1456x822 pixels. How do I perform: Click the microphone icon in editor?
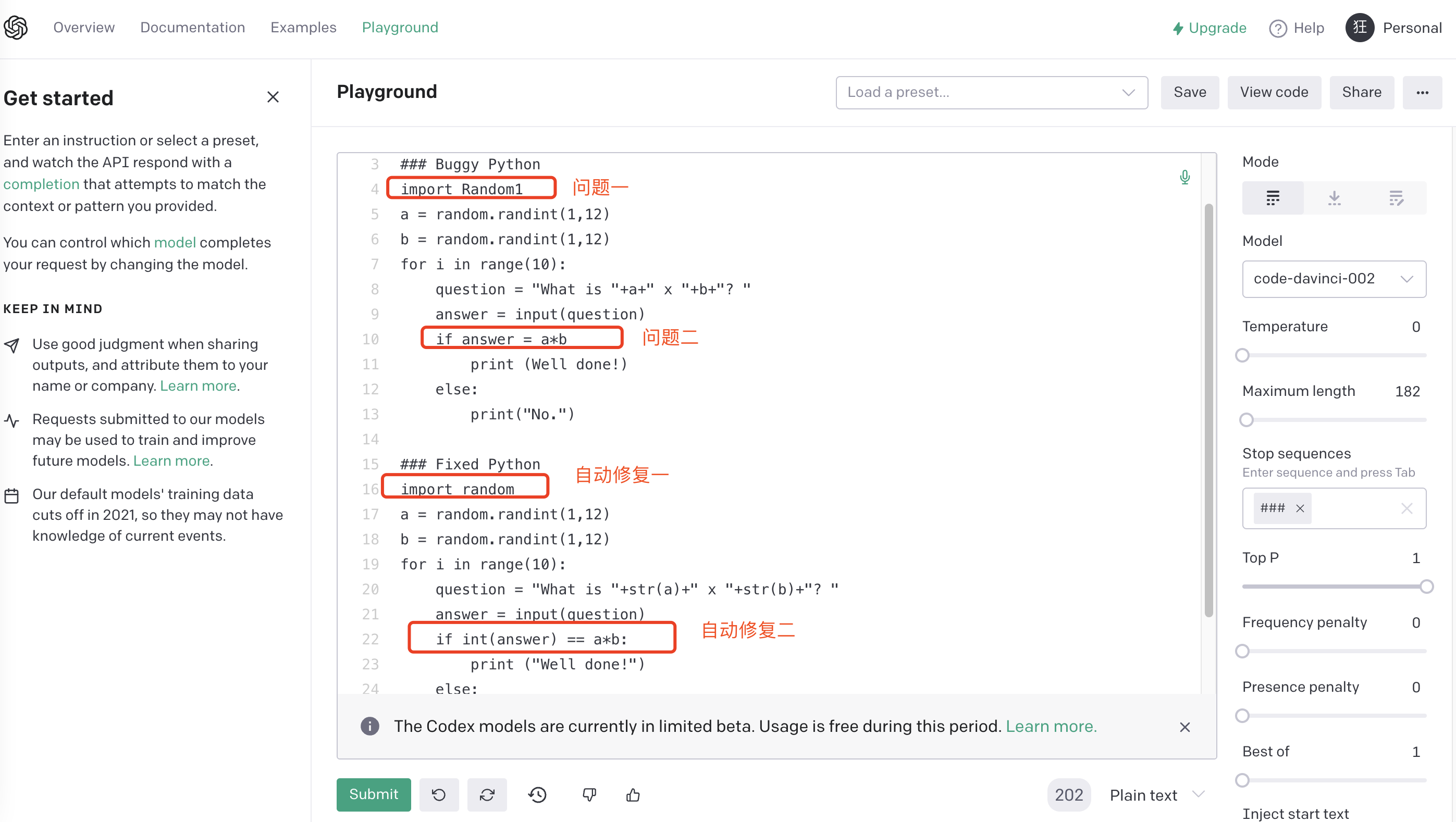pyautogui.click(x=1184, y=177)
